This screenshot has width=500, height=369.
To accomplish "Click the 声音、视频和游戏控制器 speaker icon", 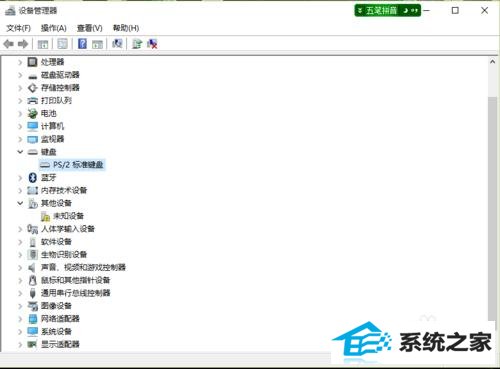I will (x=32, y=267).
